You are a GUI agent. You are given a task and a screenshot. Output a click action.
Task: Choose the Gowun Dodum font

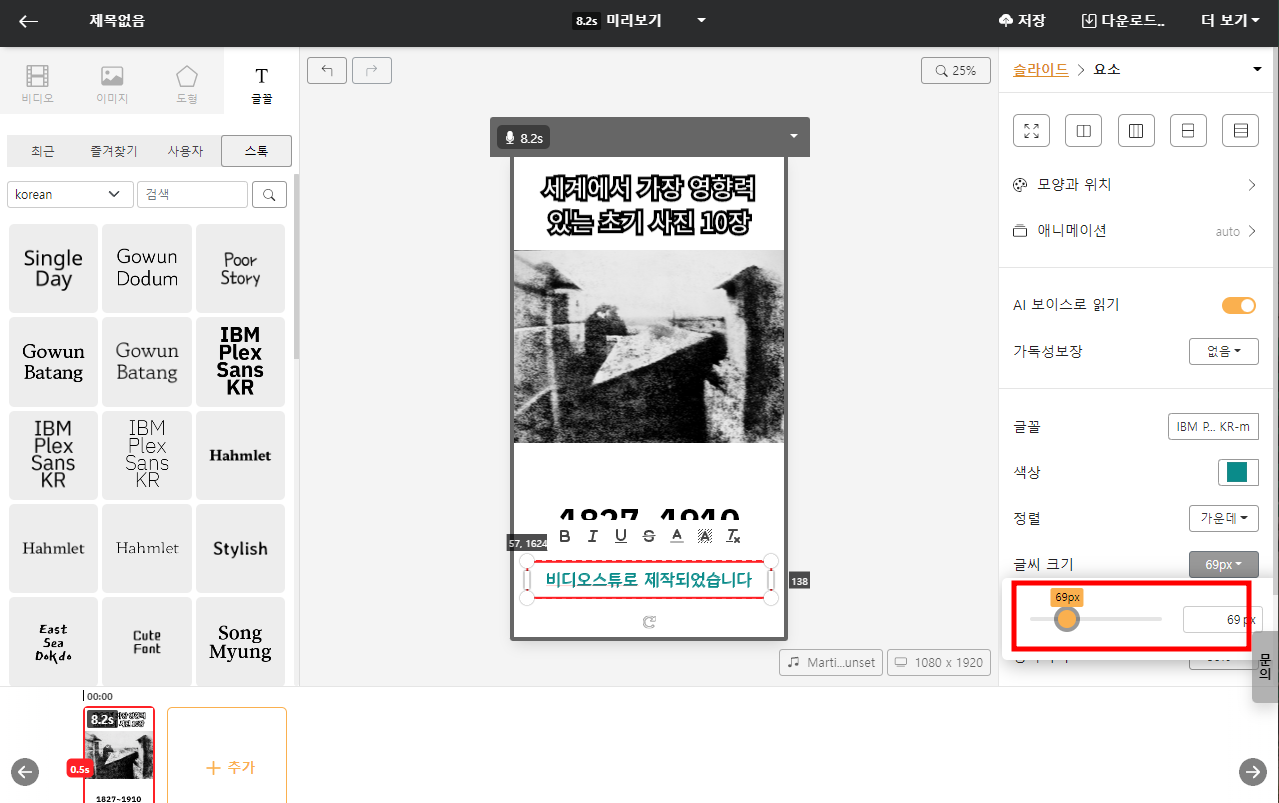point(147,268)
